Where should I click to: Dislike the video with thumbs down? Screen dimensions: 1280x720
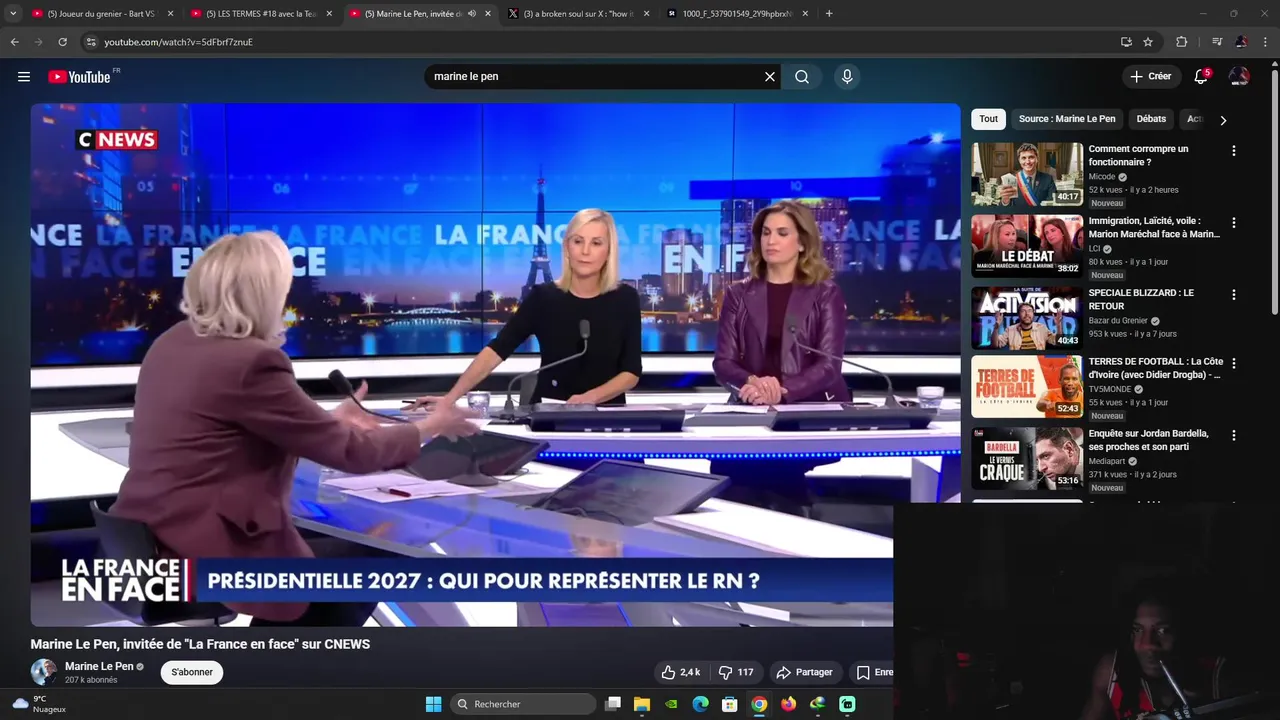pos(736,672)
